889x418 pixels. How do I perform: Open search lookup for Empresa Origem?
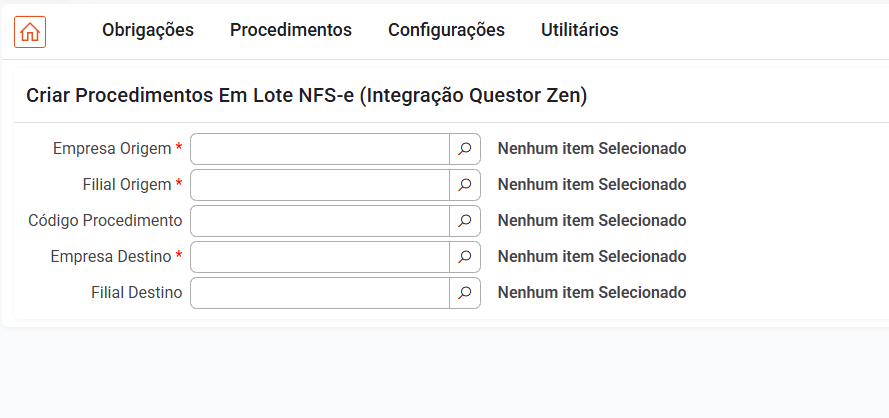465,149
